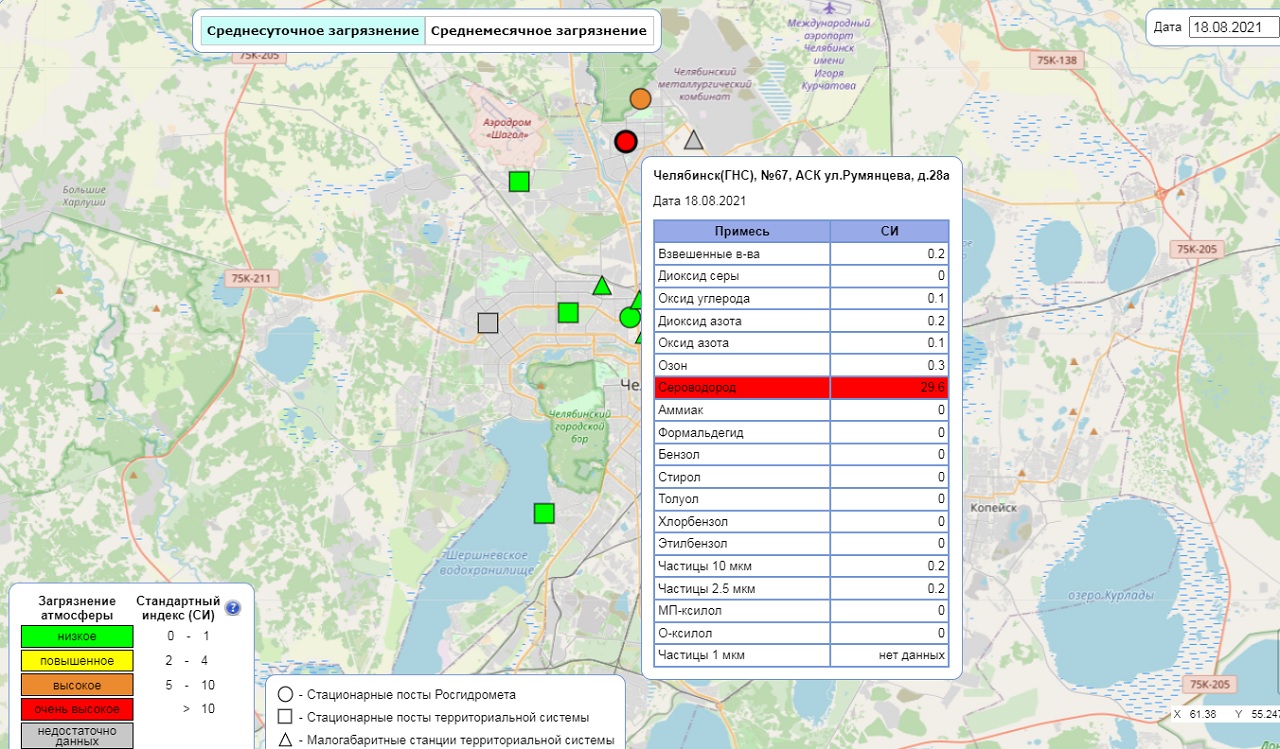
Task: Click the orange circle station marker
Action: pyautogui.click(x=640, y=99)
